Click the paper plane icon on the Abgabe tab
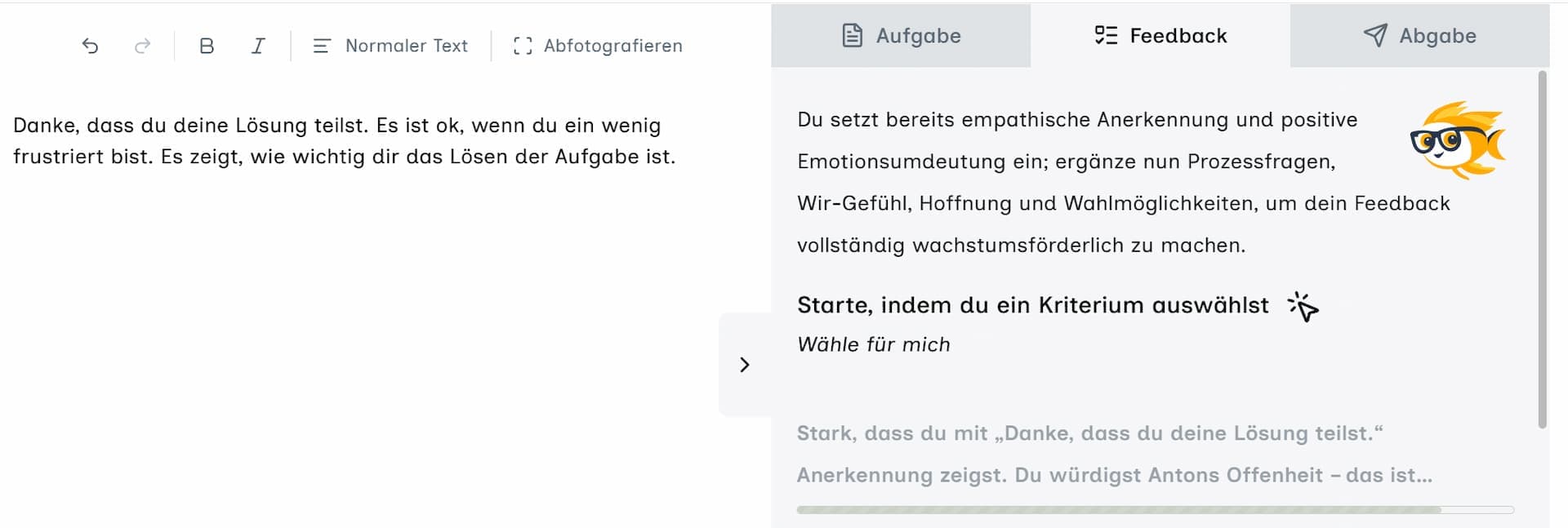The image size is (1568, 528). tap(1376, 35)
